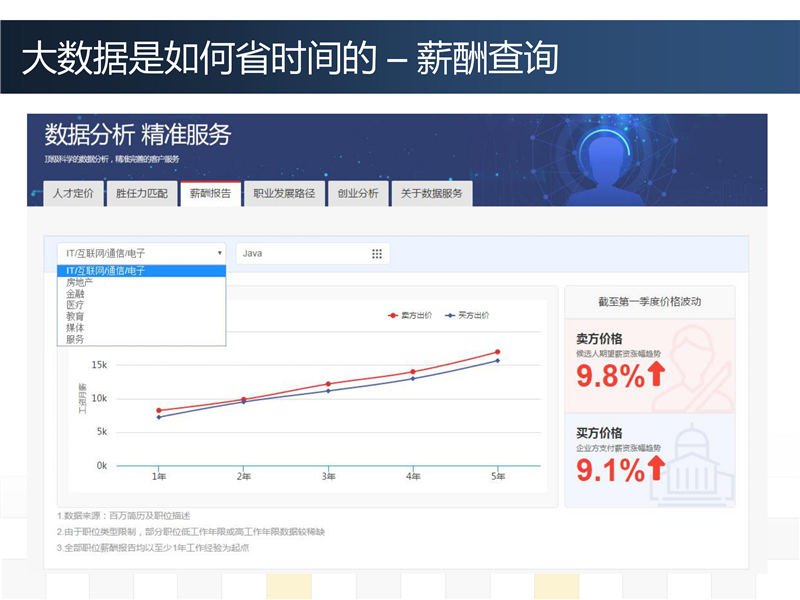Go to the 职业发展路径 tab

click(x=284, y=194)
